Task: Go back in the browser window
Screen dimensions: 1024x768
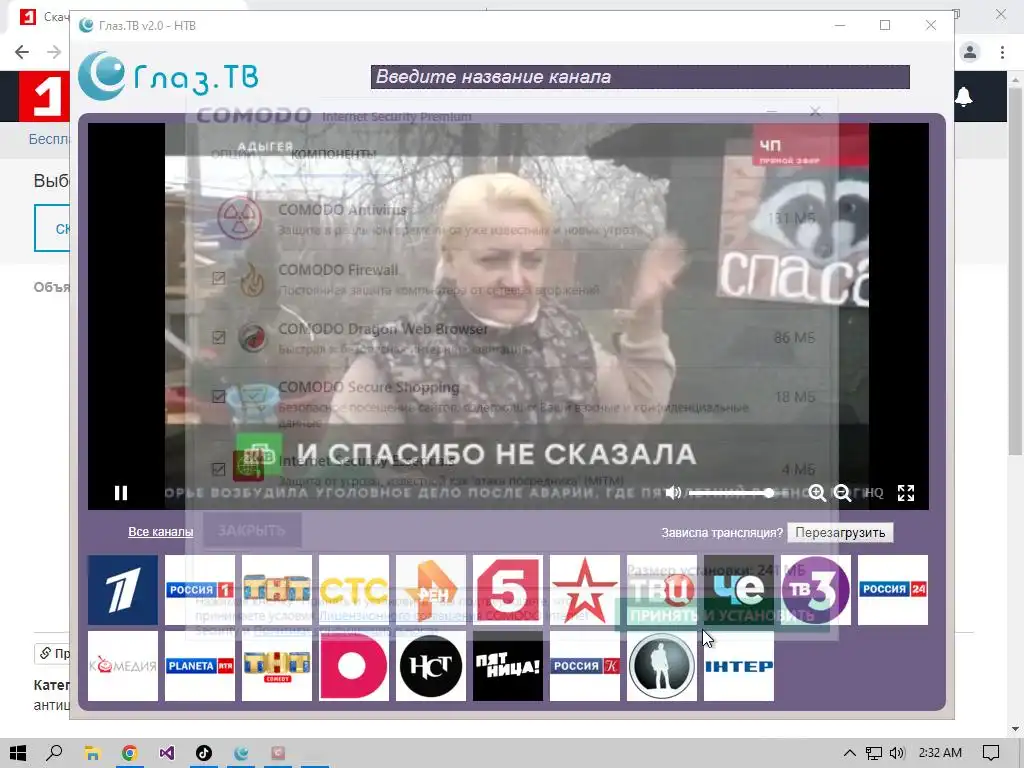Action: pyautogui.click(x=22, y=52)
